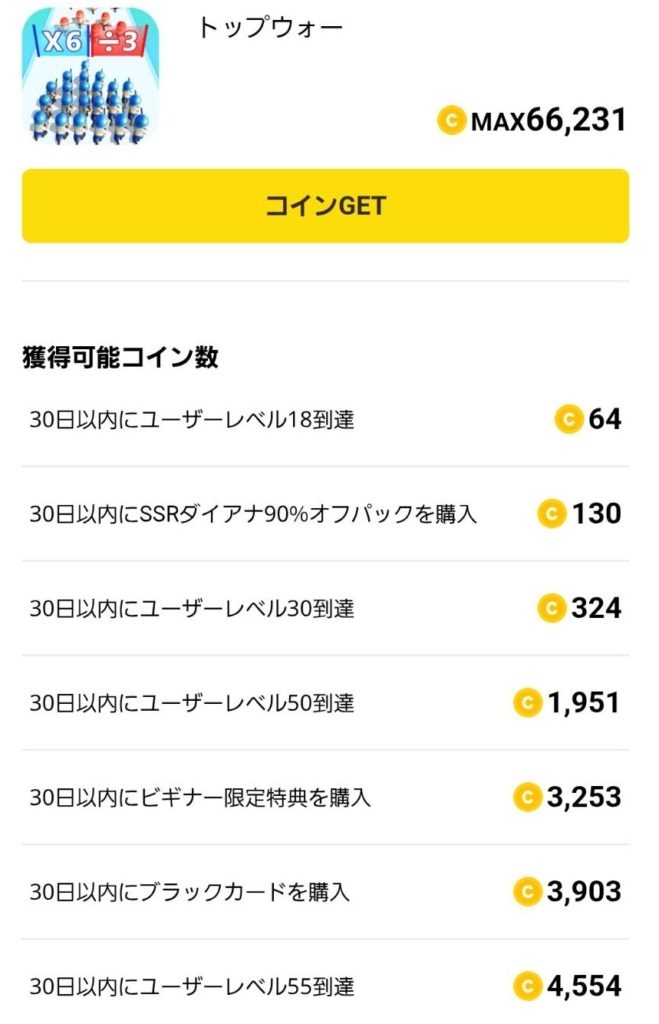Tap the Top War app icon
The image size is (659, 1024).
(x=90, y=77)
